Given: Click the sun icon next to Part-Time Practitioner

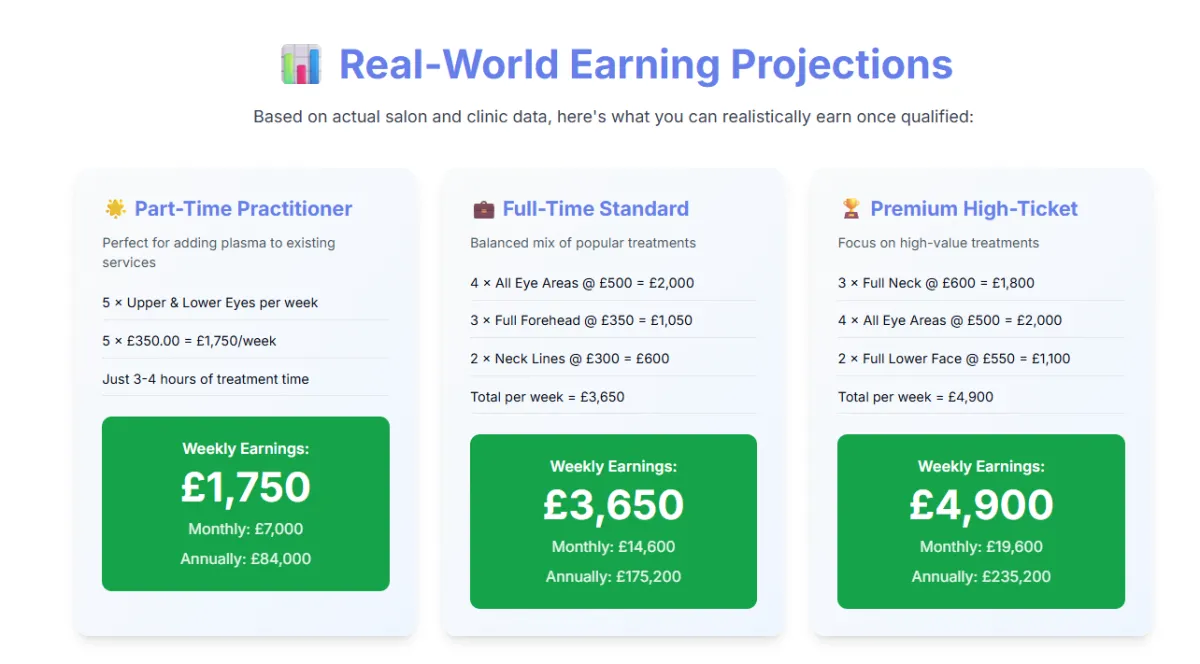Looking at the screenshot, I should [x=115, y=209].
